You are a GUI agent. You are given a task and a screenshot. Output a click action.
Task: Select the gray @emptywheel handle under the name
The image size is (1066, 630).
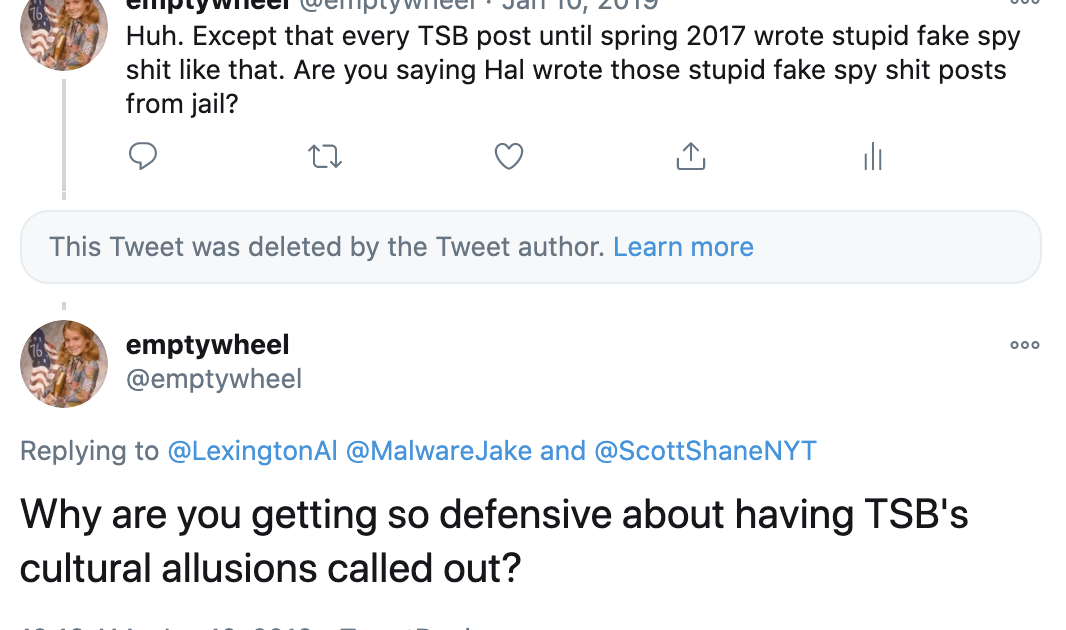point(213,379)
